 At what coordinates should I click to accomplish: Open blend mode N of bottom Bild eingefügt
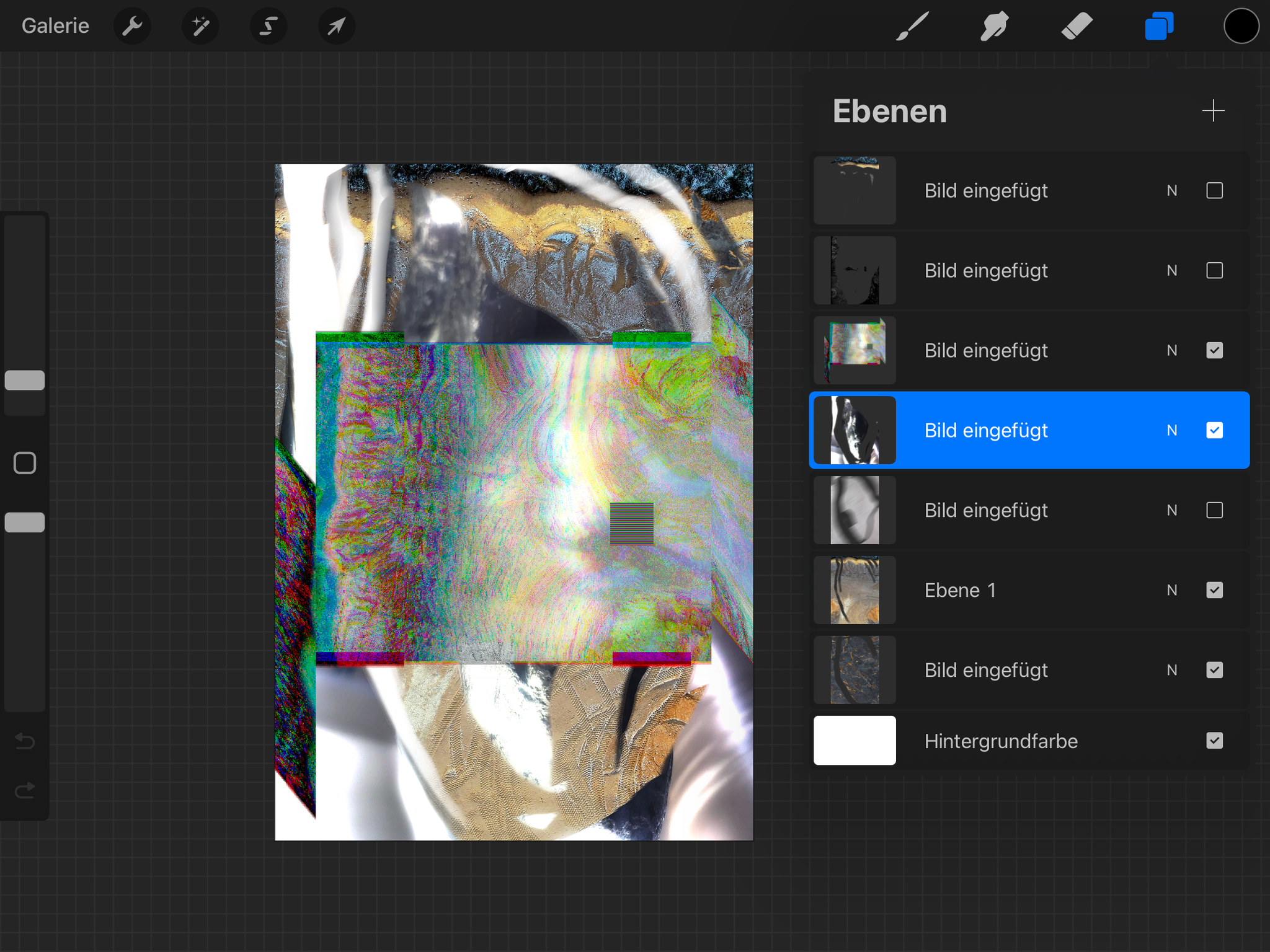(x=1171, y=670)
